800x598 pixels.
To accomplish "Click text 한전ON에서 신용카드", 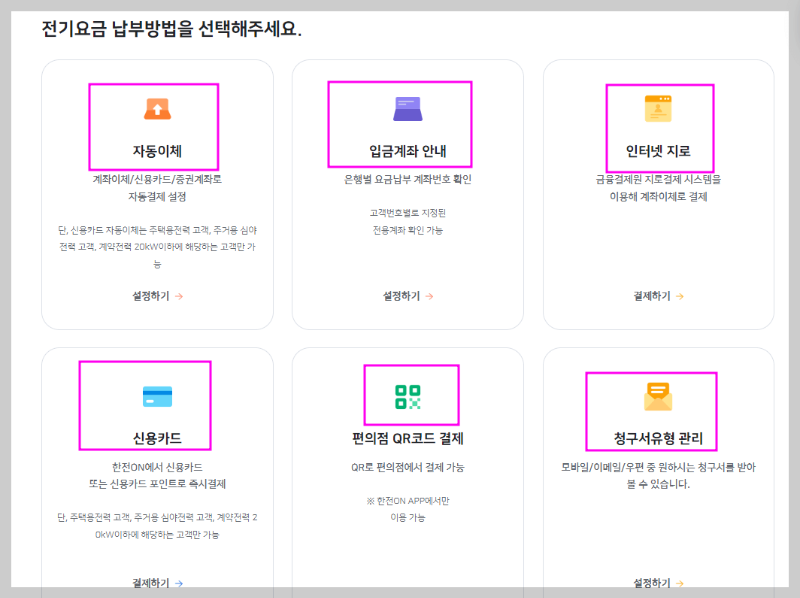I will (x=157, y=467).
